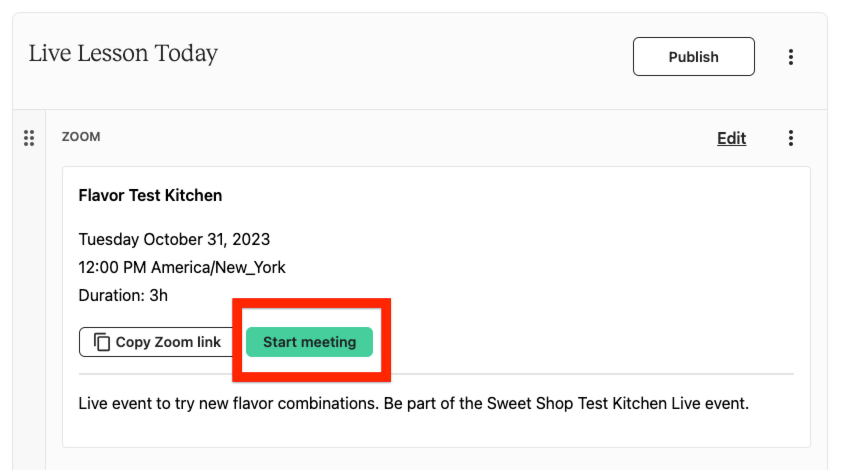Open the lesson three-dot options menu
The image size is (841, 470).
(x=791, y=57)
